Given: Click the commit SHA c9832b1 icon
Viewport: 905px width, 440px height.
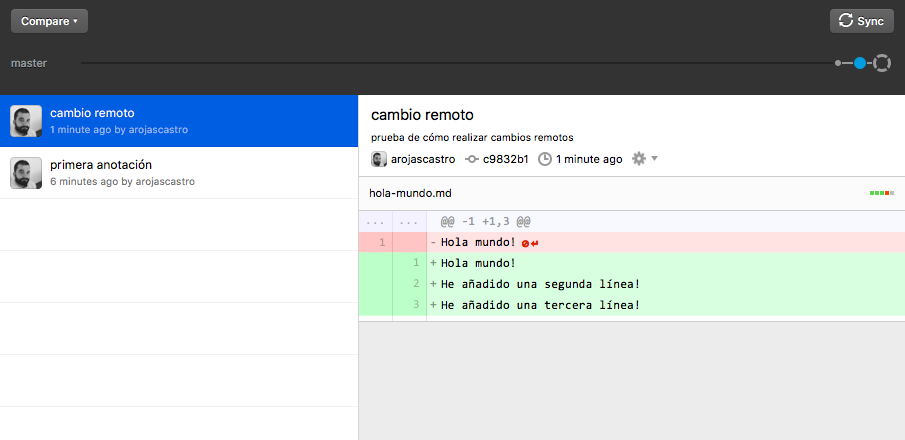Looking at the screenshot, I should (x=472, y=159).
